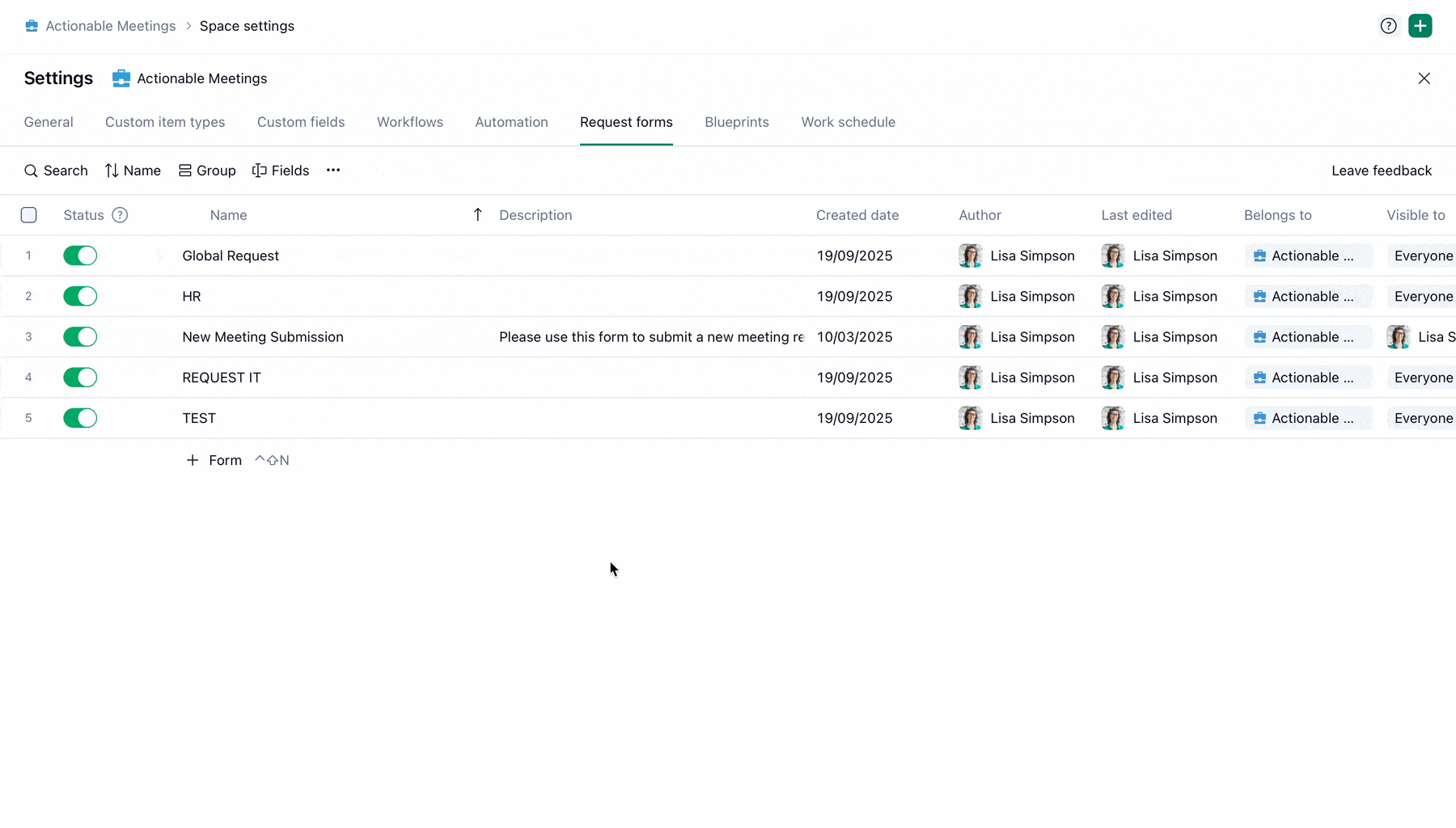
Task: Close the Settings panel with X
Action: tap(1424, 78)
